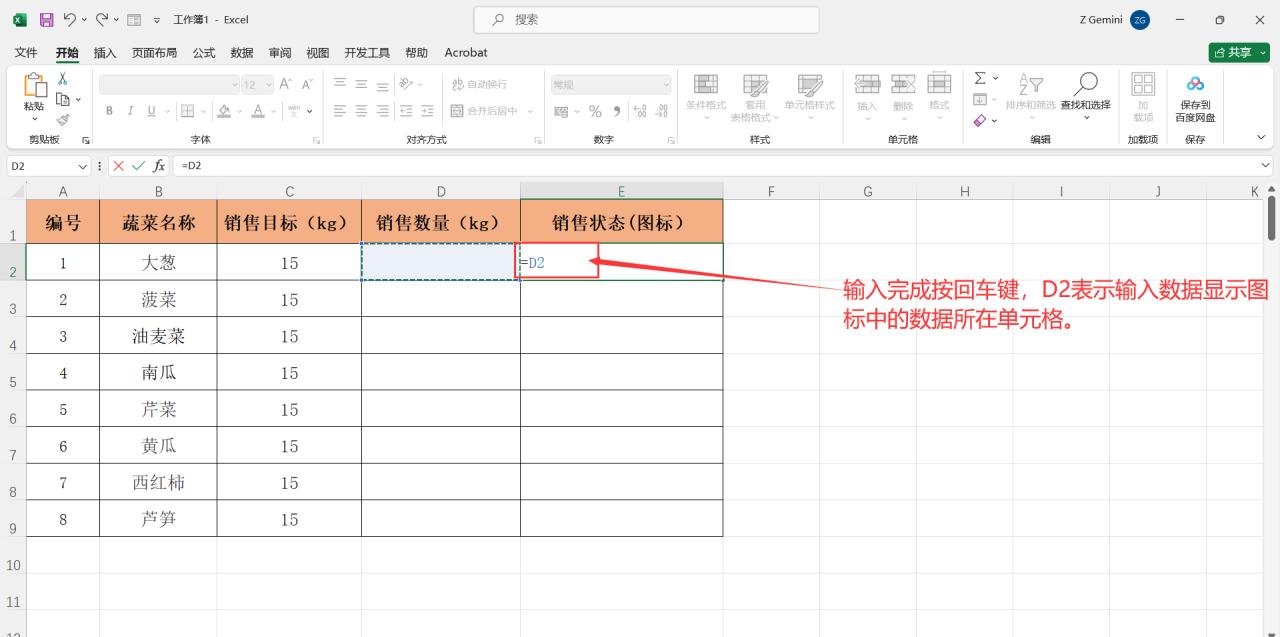Image resolution: width=1280 pixels, height=637 pixels.
Task: Click the Decrease Decimal icon
Action: coord(664,111)
